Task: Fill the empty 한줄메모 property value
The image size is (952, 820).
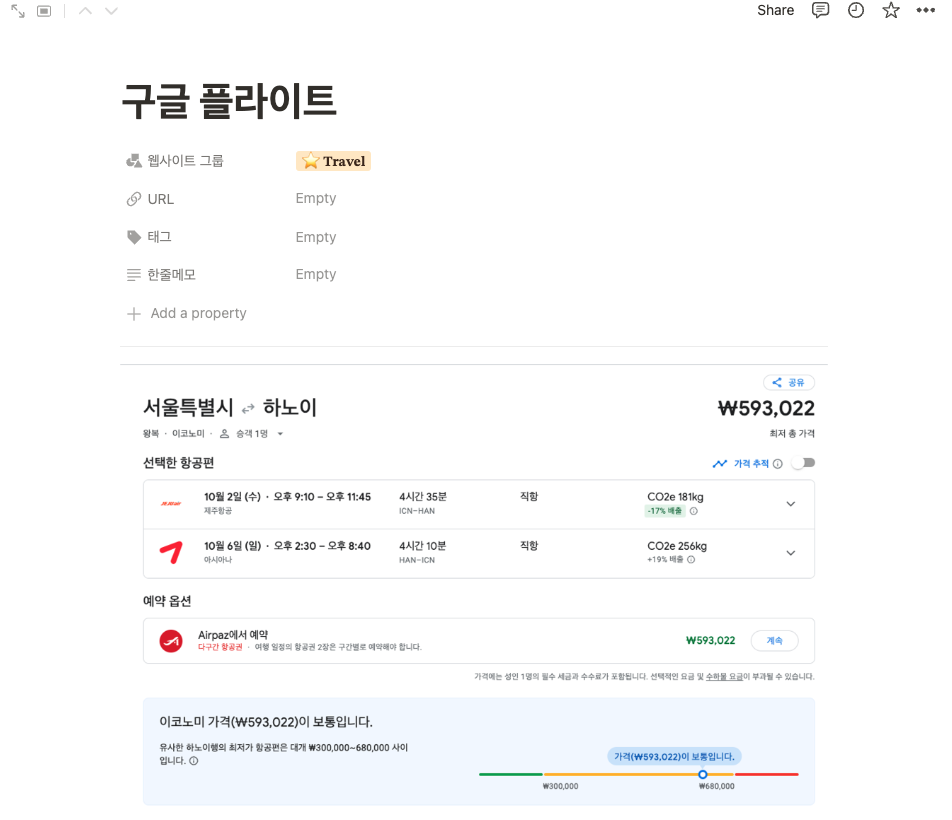Action: pos(316,274)
